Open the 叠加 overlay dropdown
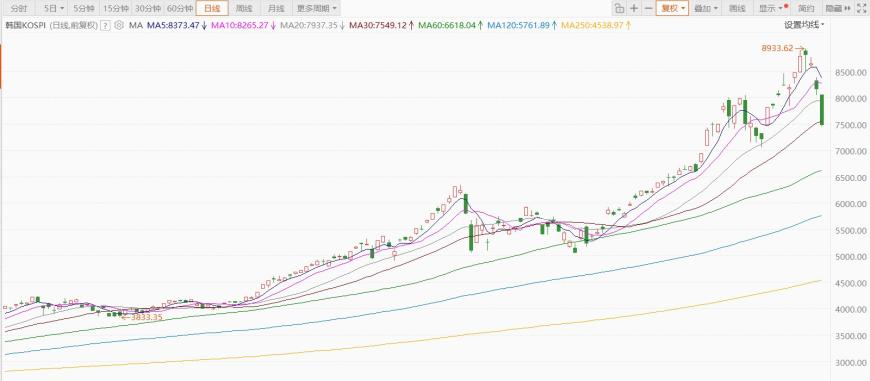The height and width of the screenshot is (381, 870). [706, 8]
